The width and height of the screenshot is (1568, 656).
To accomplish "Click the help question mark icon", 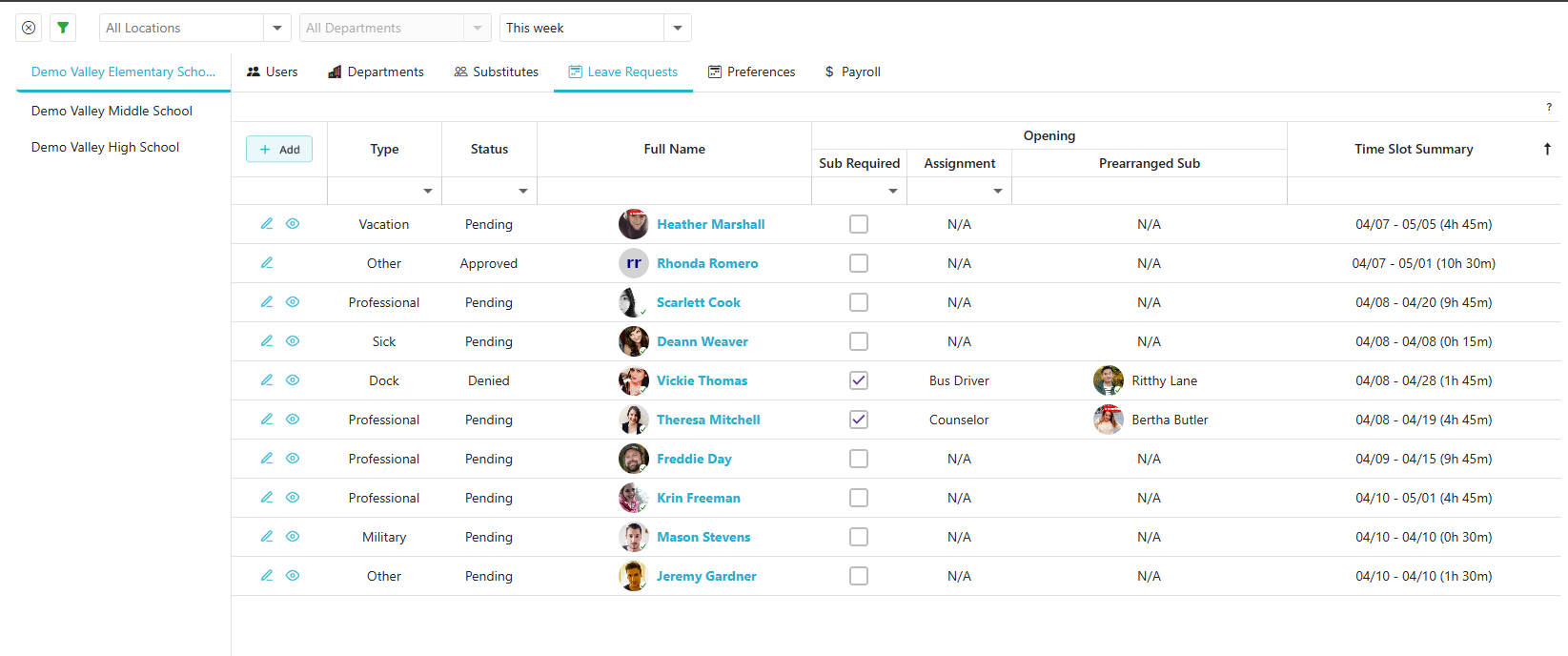I will [1549, 107].
